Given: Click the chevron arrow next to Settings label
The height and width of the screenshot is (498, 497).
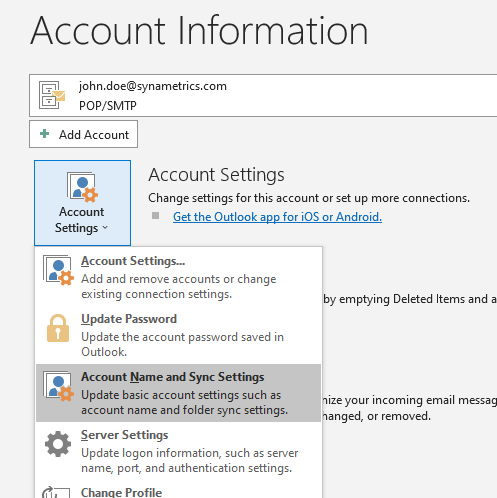Looking at the screenshot, I should (x=105, y=228).
